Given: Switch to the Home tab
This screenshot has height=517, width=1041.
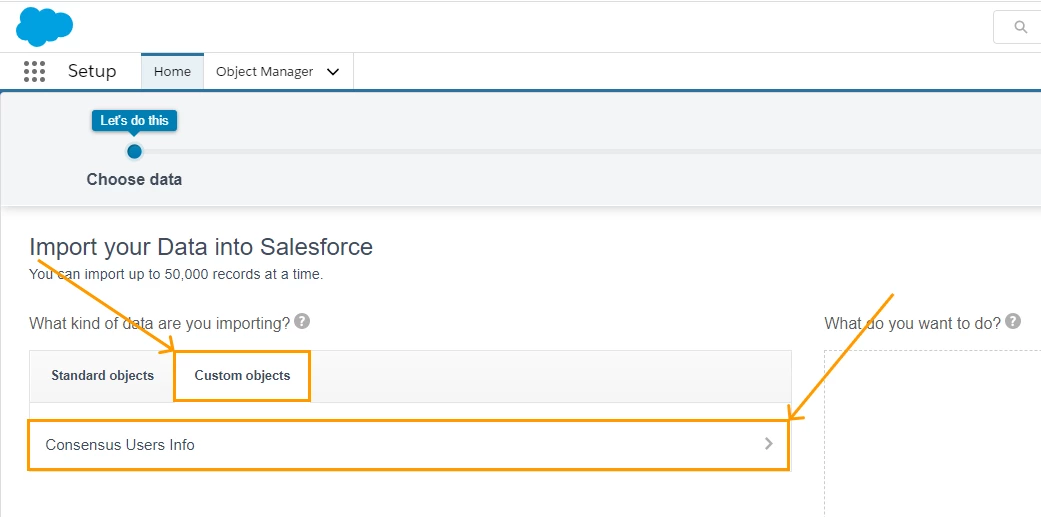Looking at the screenshot, I should pos(172,72).
